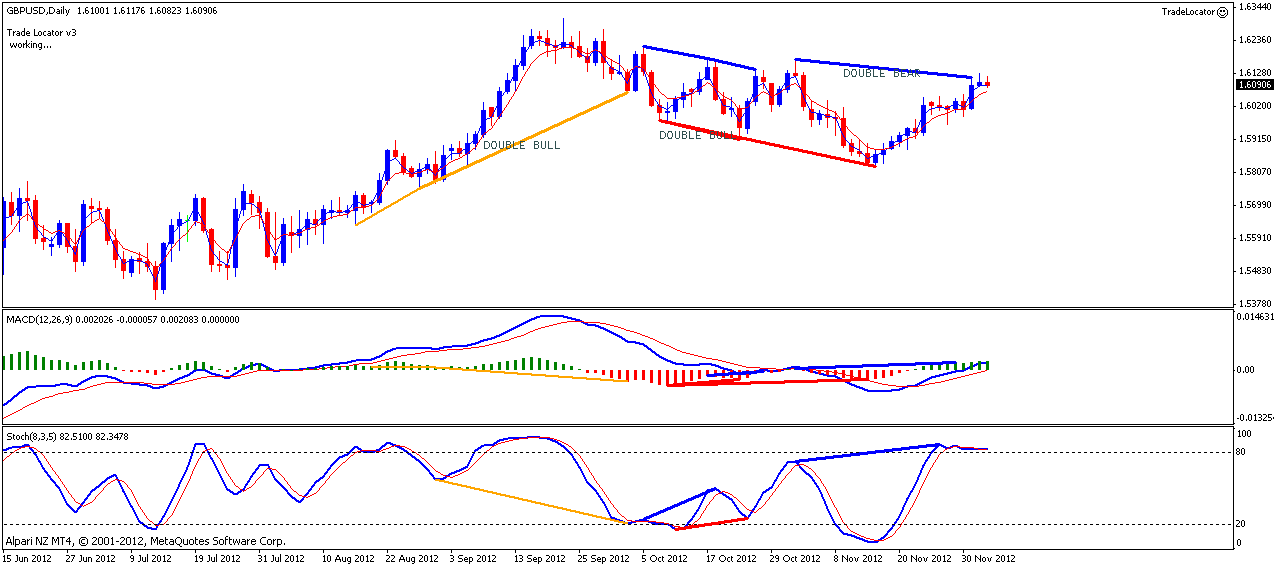This screenshot has height=566, width=1274.
Task: Select the orange trendline on the price chart
Action: coord(492,157)
